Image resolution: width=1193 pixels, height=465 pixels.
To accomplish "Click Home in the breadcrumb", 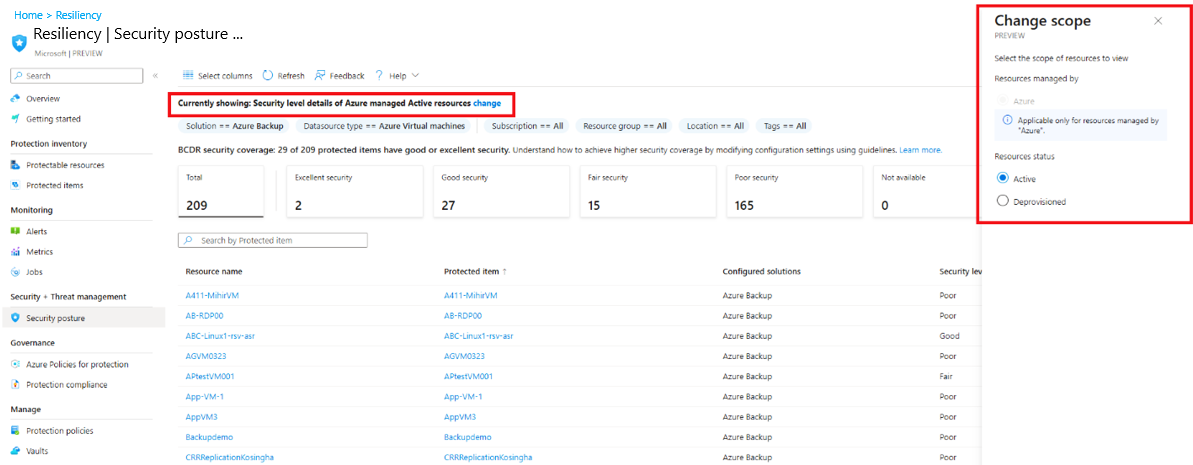I will [26, 14].
